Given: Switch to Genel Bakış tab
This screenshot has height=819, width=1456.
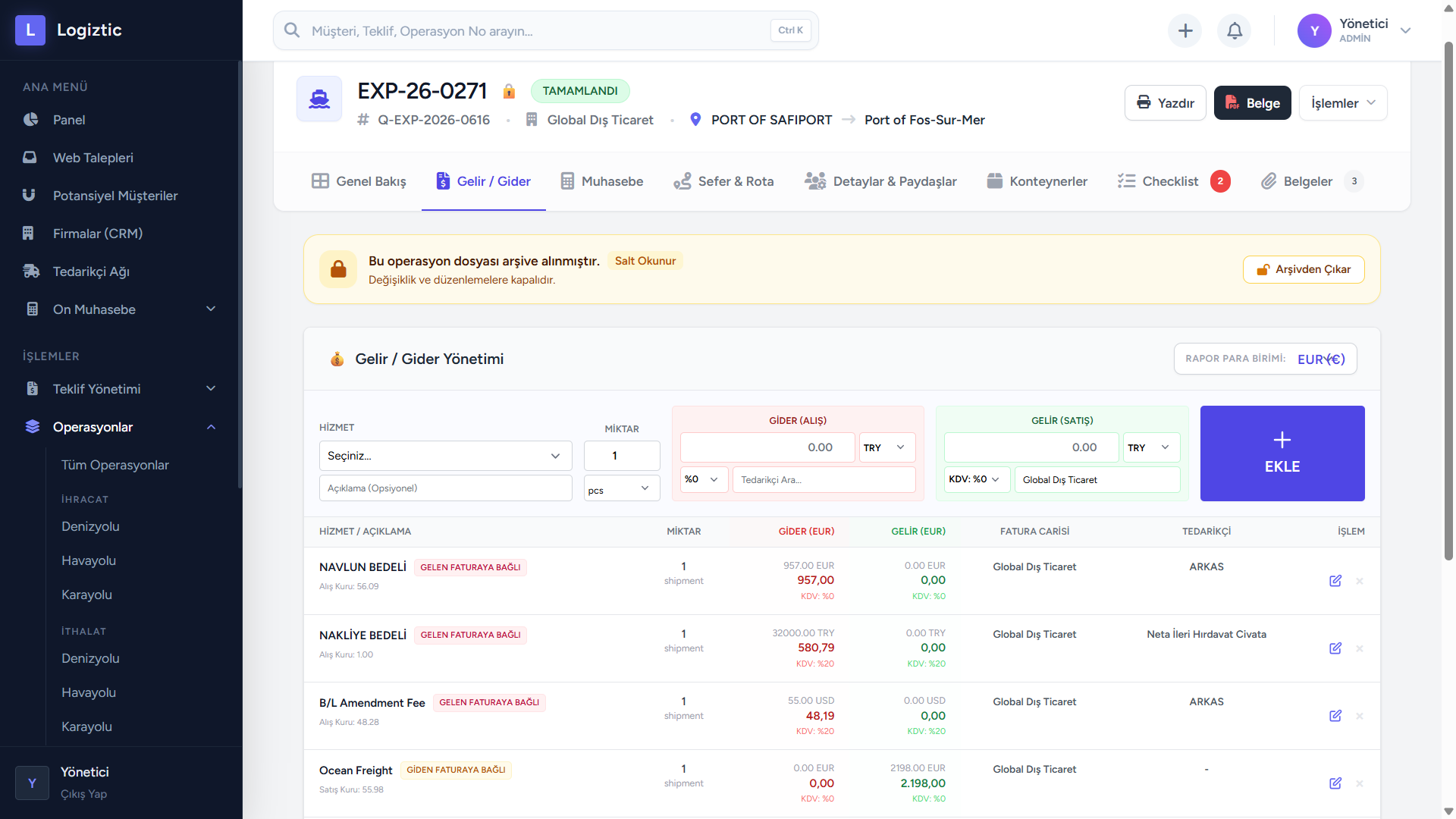Looking at the screenshot, I should pos(359,181).
